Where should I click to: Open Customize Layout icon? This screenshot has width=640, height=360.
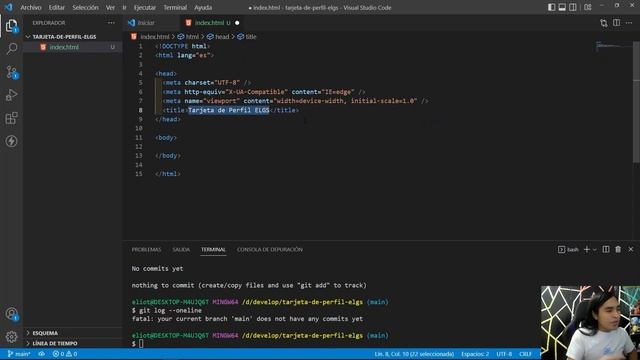coord(588,7)
